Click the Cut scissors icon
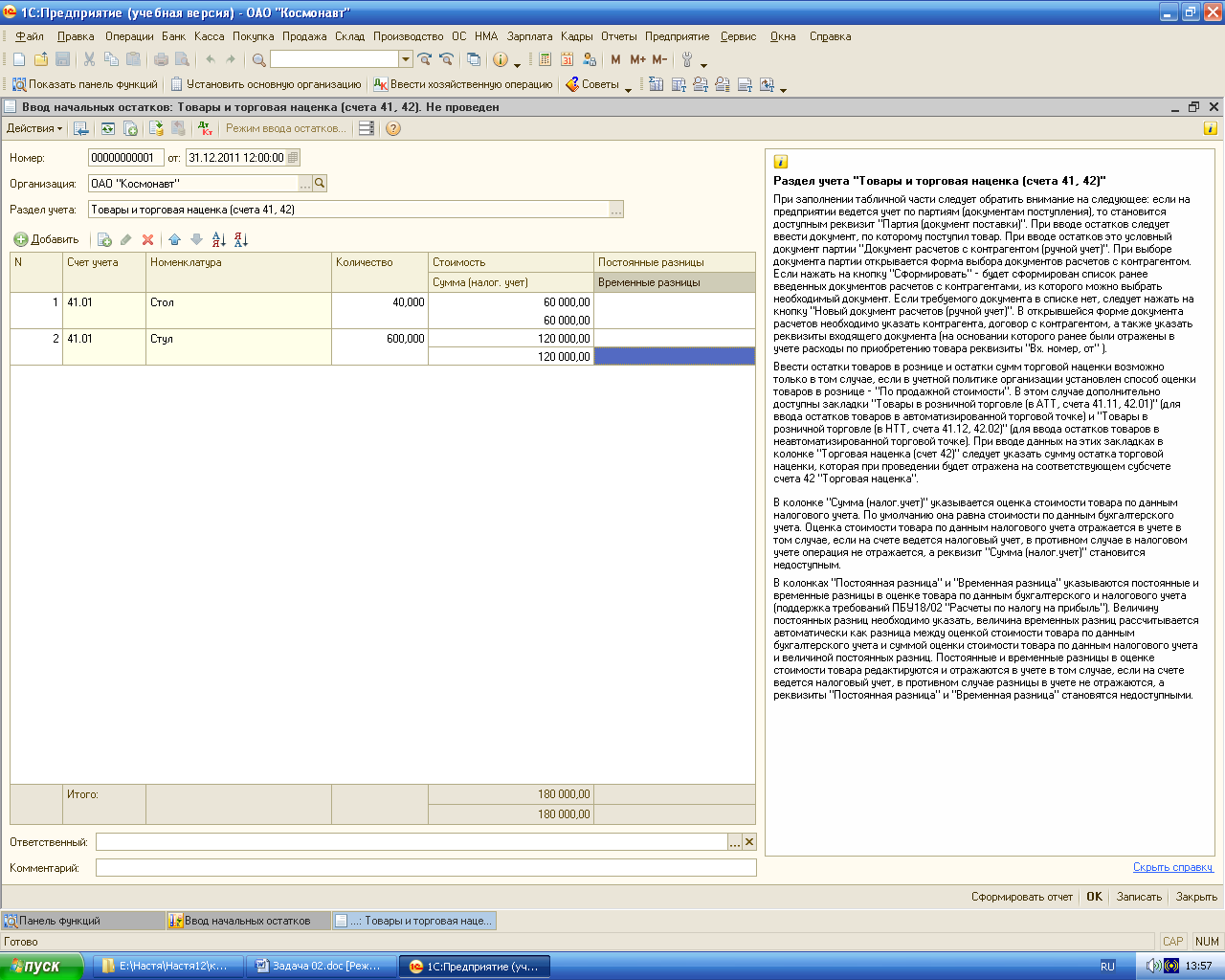 [89, 59]
